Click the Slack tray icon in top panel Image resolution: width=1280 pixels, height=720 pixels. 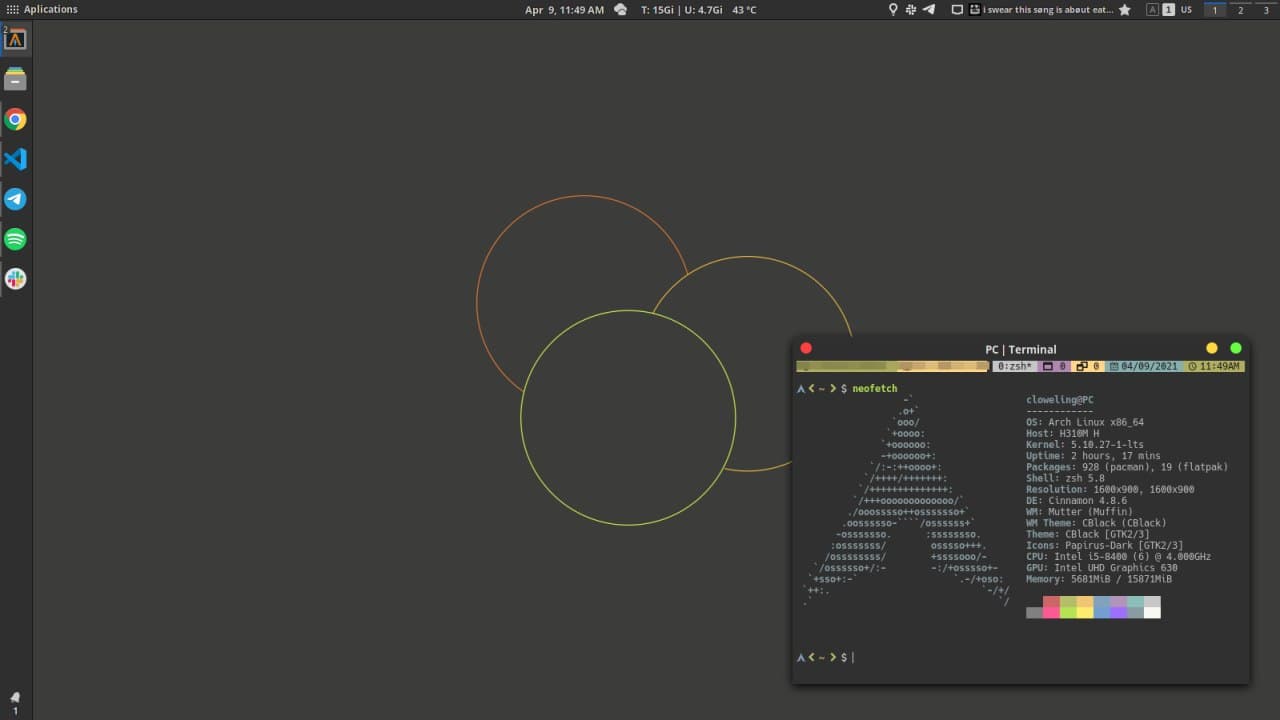tap(911, 9)
